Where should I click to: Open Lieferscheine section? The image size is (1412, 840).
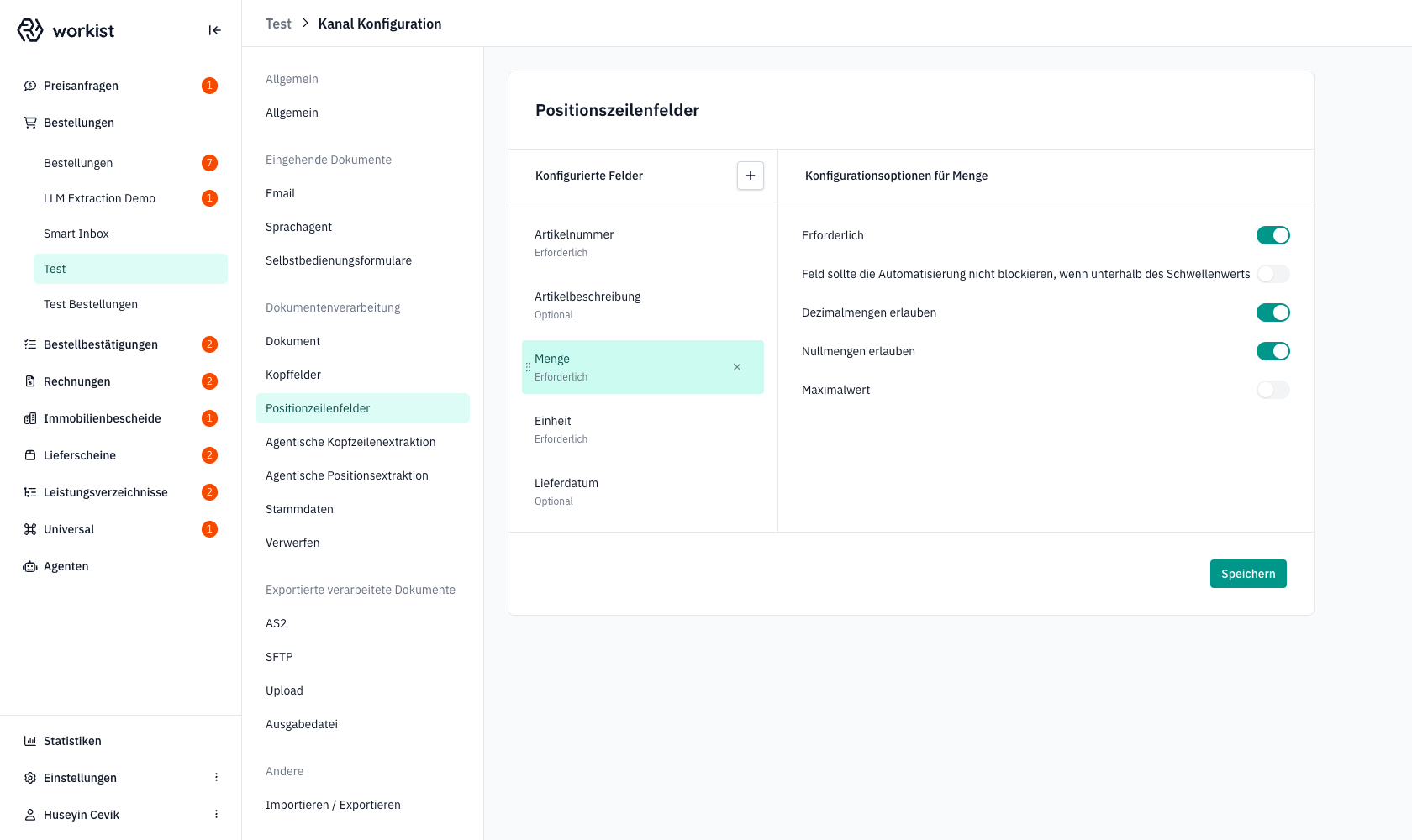[x=120, y=455]
